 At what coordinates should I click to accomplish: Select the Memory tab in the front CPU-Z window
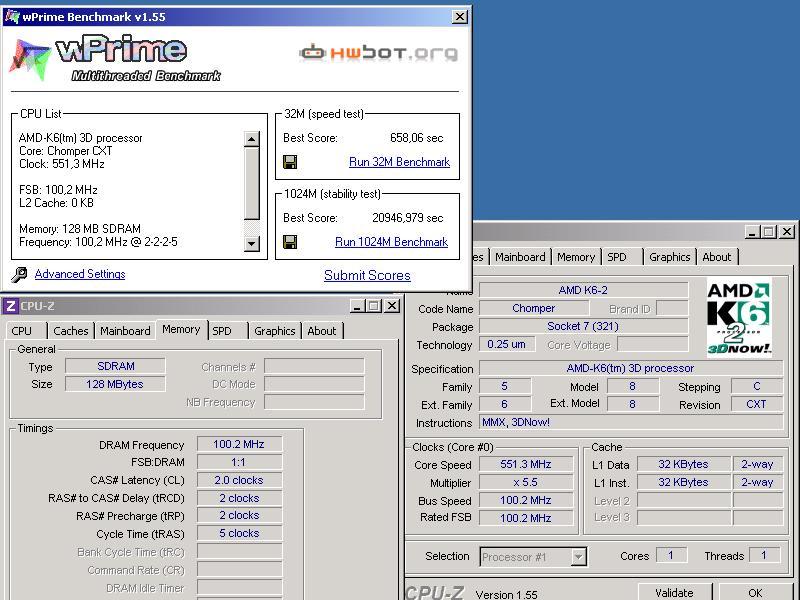[x=181, y=329]
